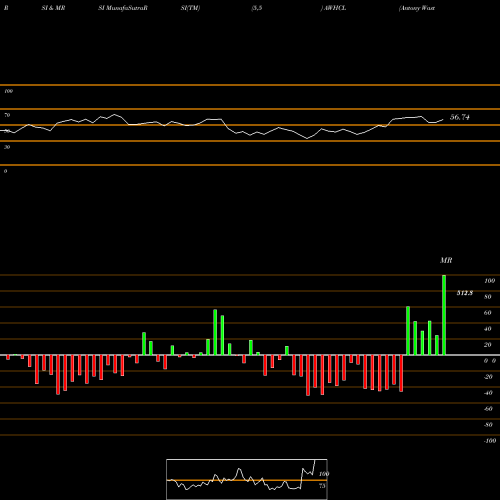Select the 'SI MunafaSutraR' header text
The height and width of the screenshot is (500, 500).
point(123,8)
